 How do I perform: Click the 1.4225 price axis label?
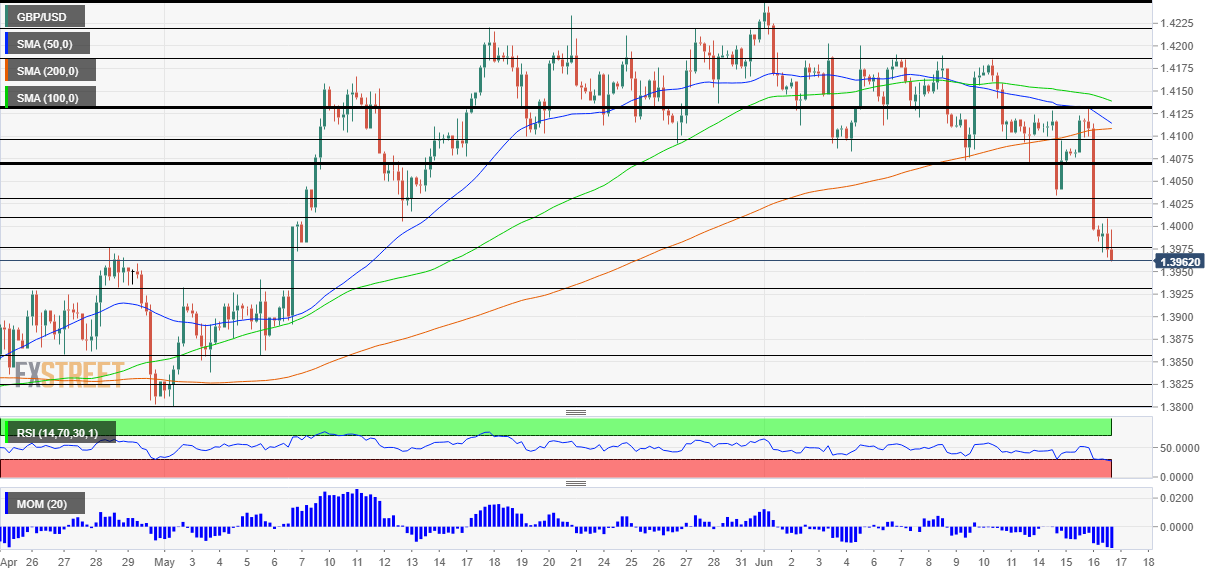1176,23
